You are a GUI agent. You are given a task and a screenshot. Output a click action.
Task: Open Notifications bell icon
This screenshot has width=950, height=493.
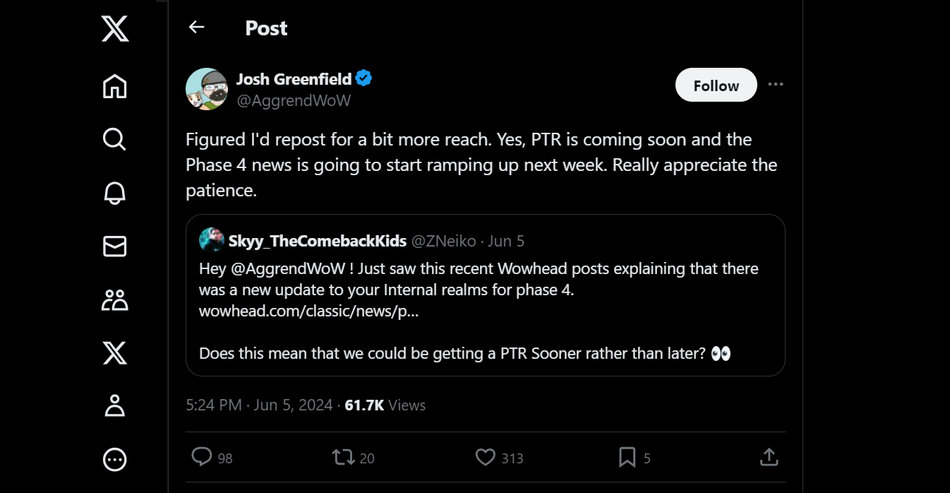pyautogui.click(x=115, y=193)
